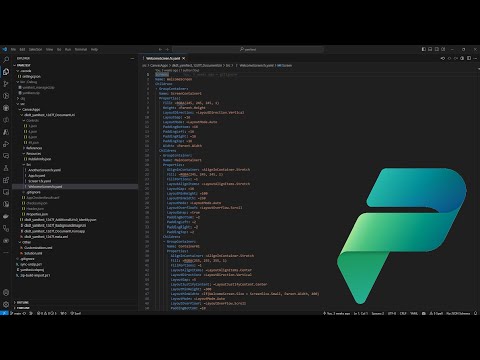Open the Testing beaker view
This screenshot has height=360, width=480.
pyautogui.click(x=6, y=168)
